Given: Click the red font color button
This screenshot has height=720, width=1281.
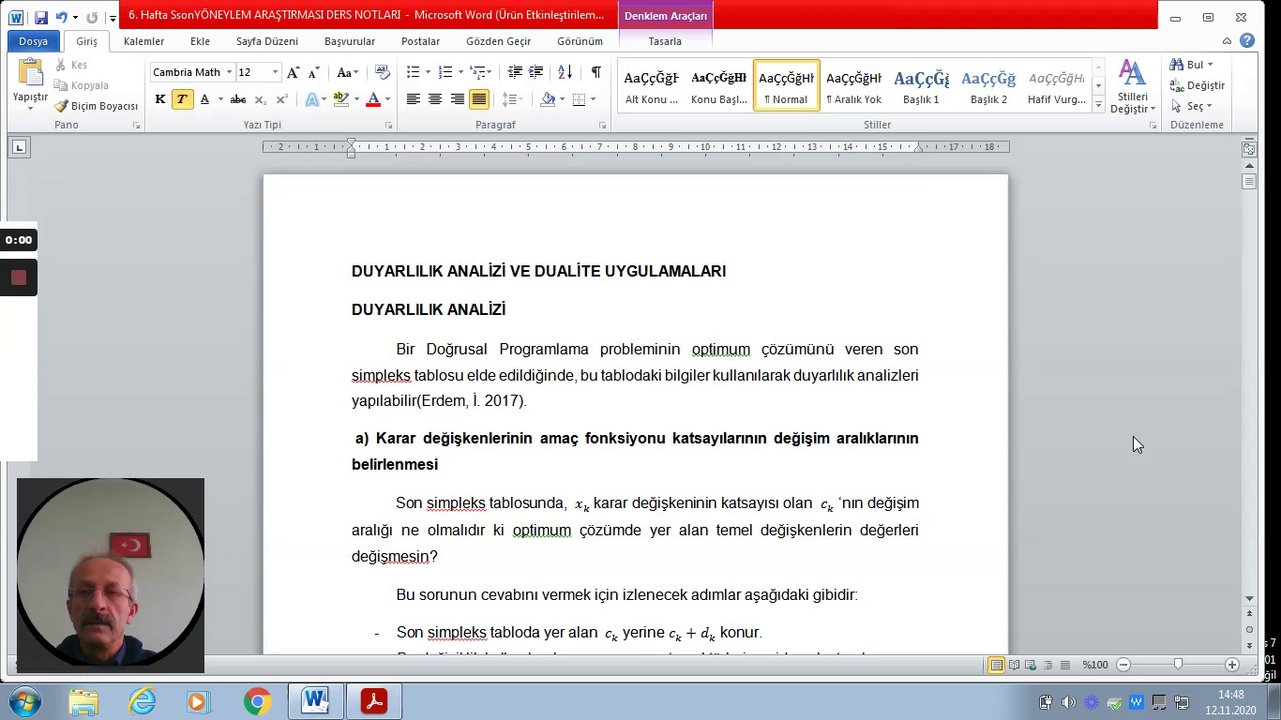Looking at the screenshot, I should (373, 99).
